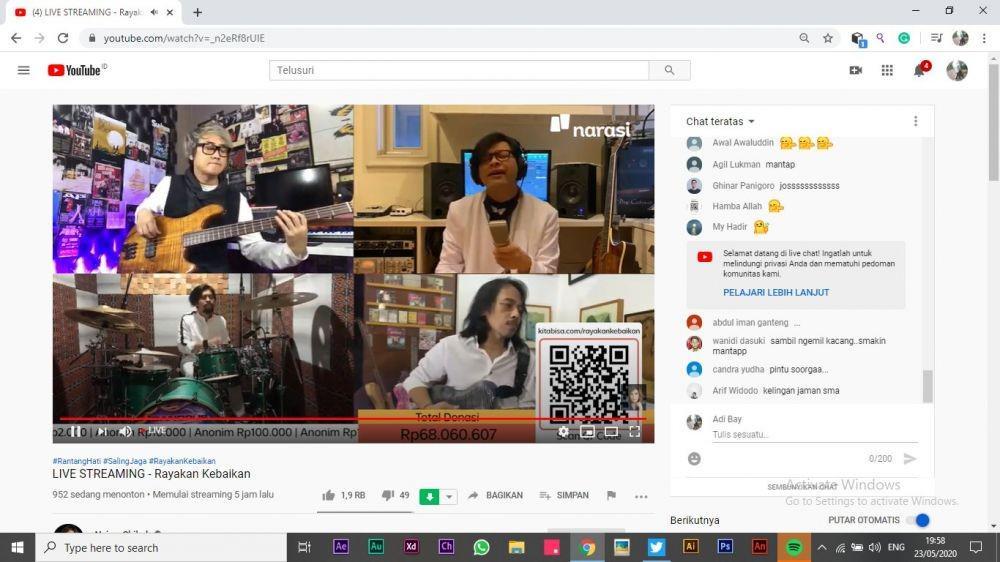Open Photoshop from taskbar
The image size is (1000, 562).
(x=724, y=547)
